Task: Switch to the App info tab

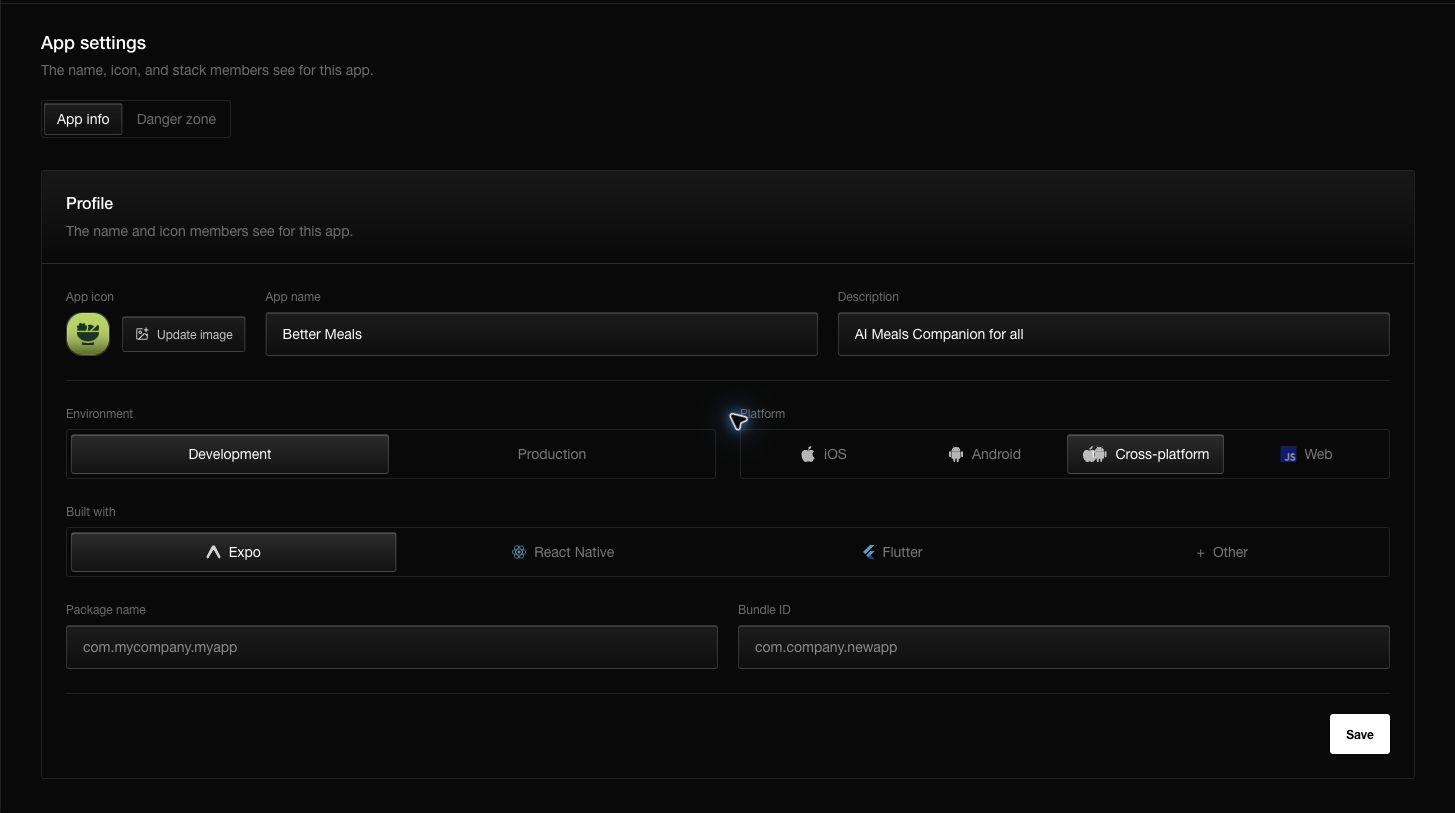Action: point(83,119)
